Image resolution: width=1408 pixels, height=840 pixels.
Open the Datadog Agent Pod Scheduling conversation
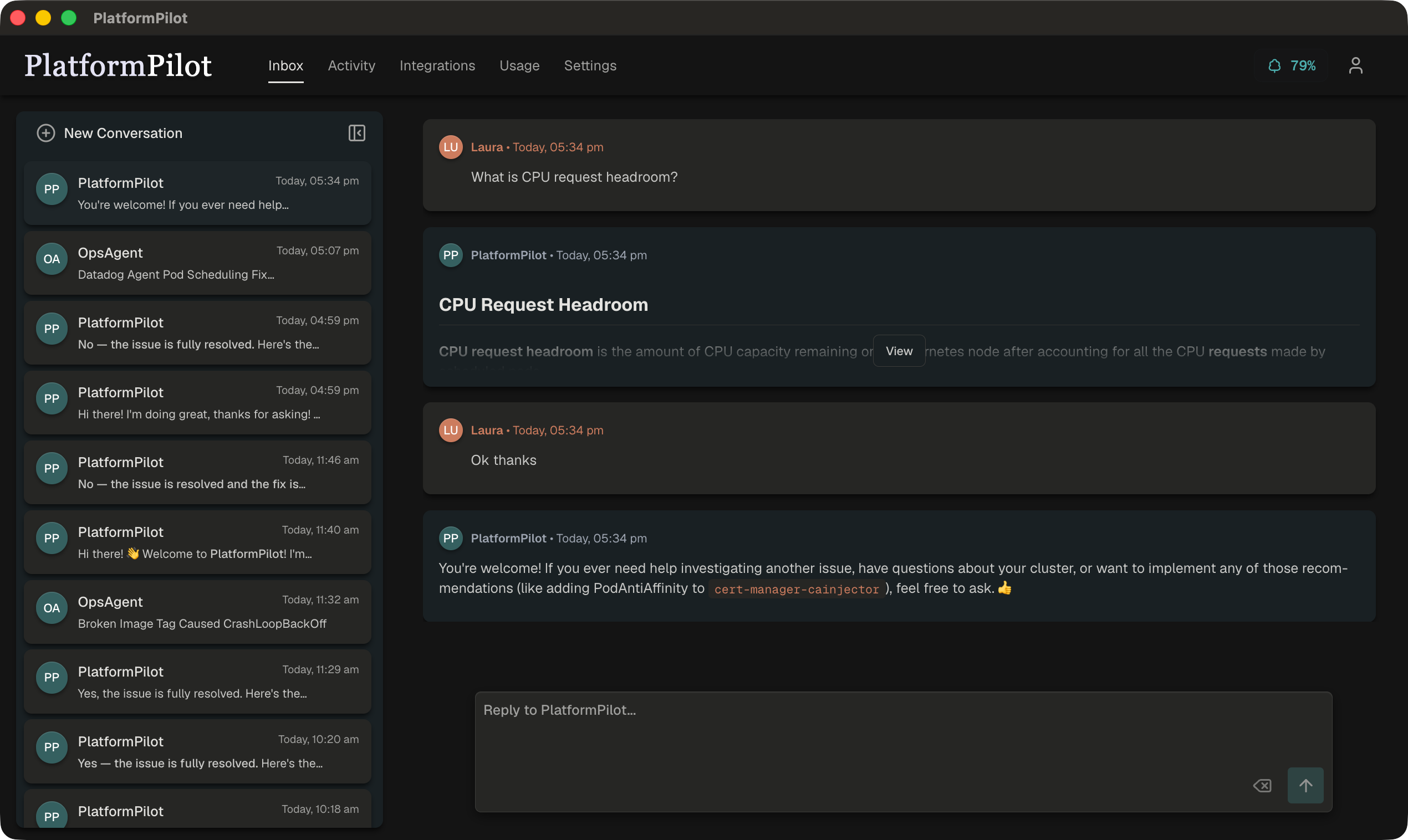pyautogui.click(x=197, y=263)
